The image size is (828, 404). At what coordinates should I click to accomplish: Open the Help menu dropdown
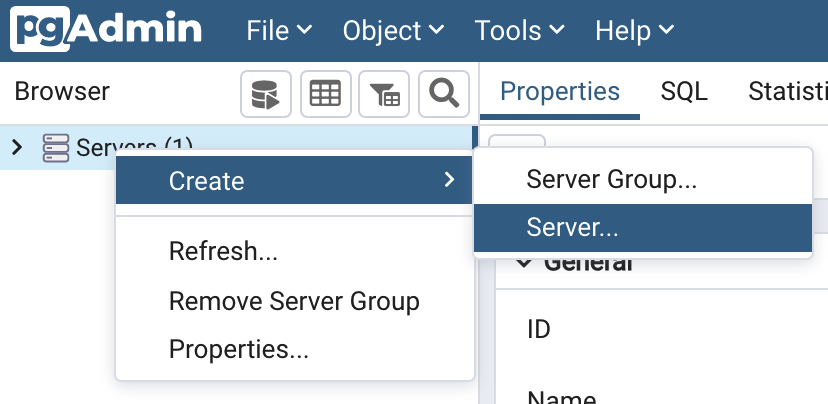tap(633, 31)
